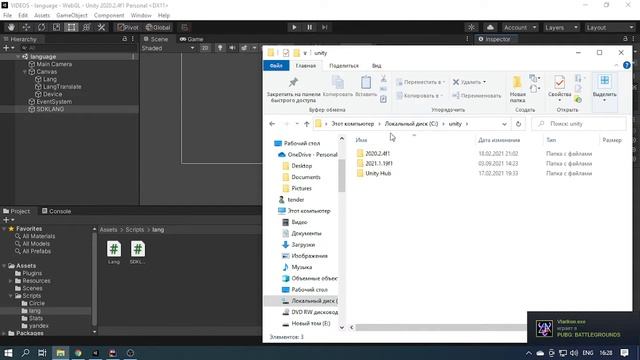Open Unity's Assets menu
Viewport: 640px width, 360px height.
click(x=42, y=16)
